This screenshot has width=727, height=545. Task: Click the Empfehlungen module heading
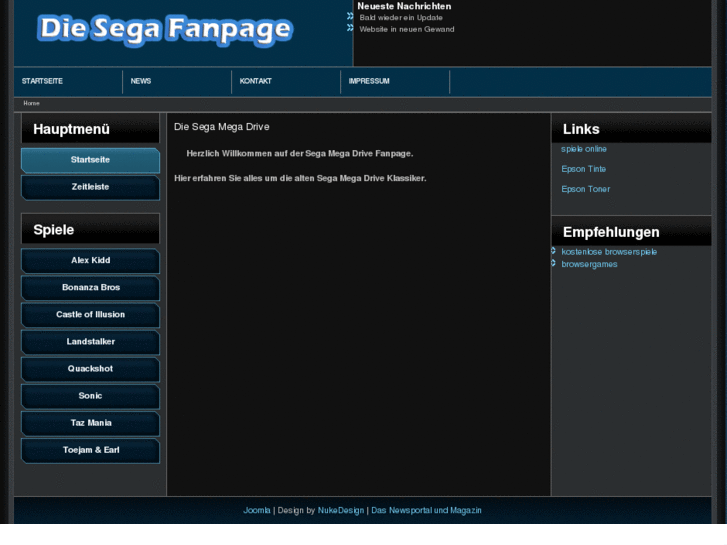(611, 232)
